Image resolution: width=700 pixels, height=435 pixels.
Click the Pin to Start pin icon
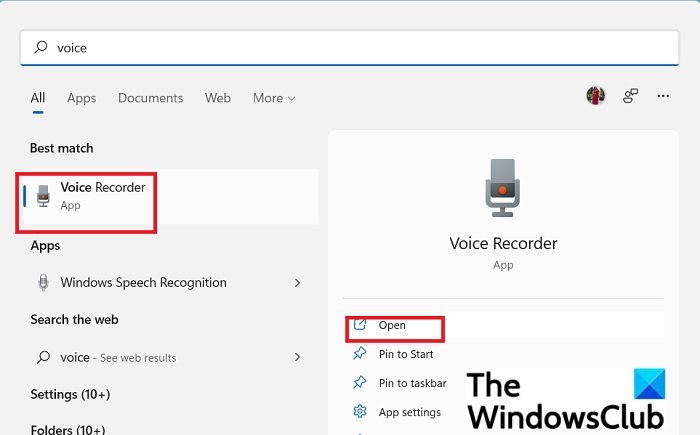coord(360,354)
